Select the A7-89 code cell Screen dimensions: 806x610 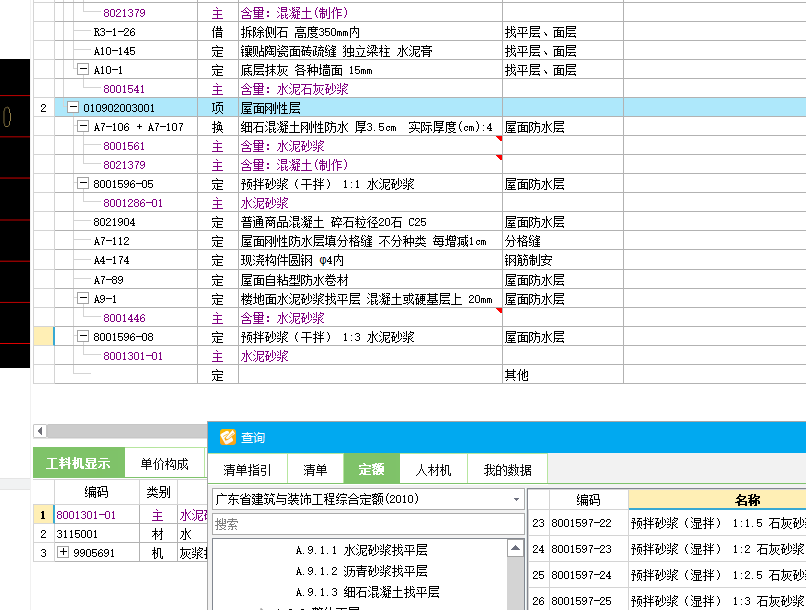pyautogui.click(x=108, y=280)
